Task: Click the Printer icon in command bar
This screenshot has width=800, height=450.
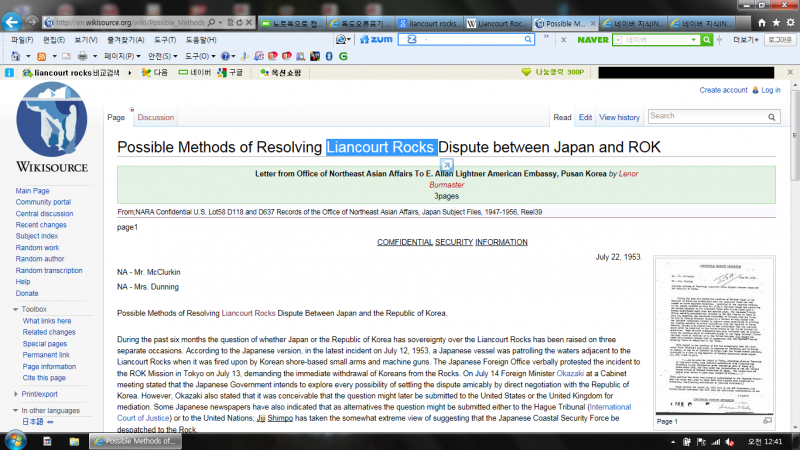Action: tap(82, 56)
